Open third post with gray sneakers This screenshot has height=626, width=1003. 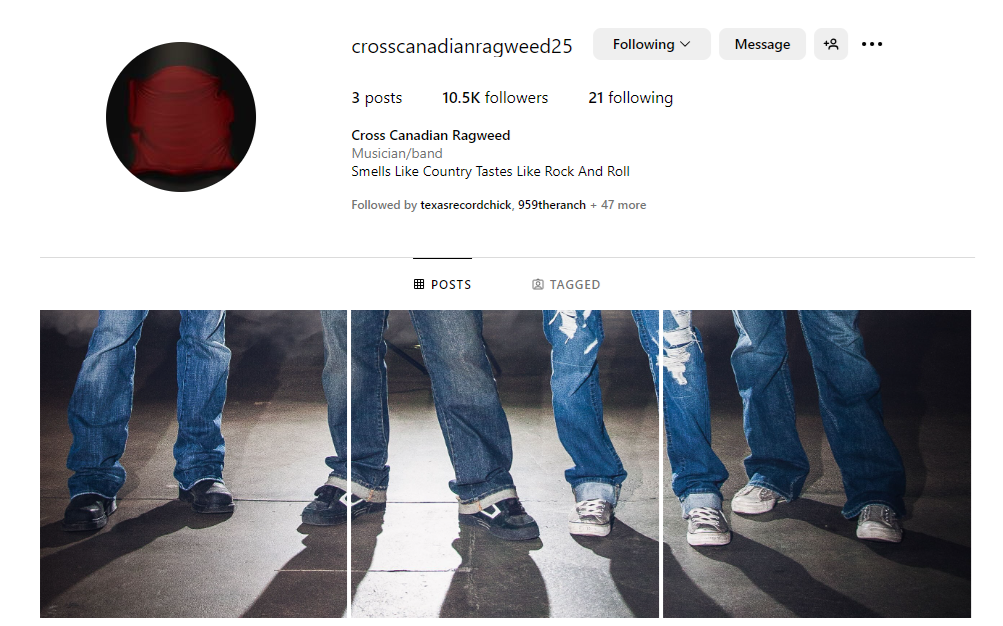pos(817,464)
